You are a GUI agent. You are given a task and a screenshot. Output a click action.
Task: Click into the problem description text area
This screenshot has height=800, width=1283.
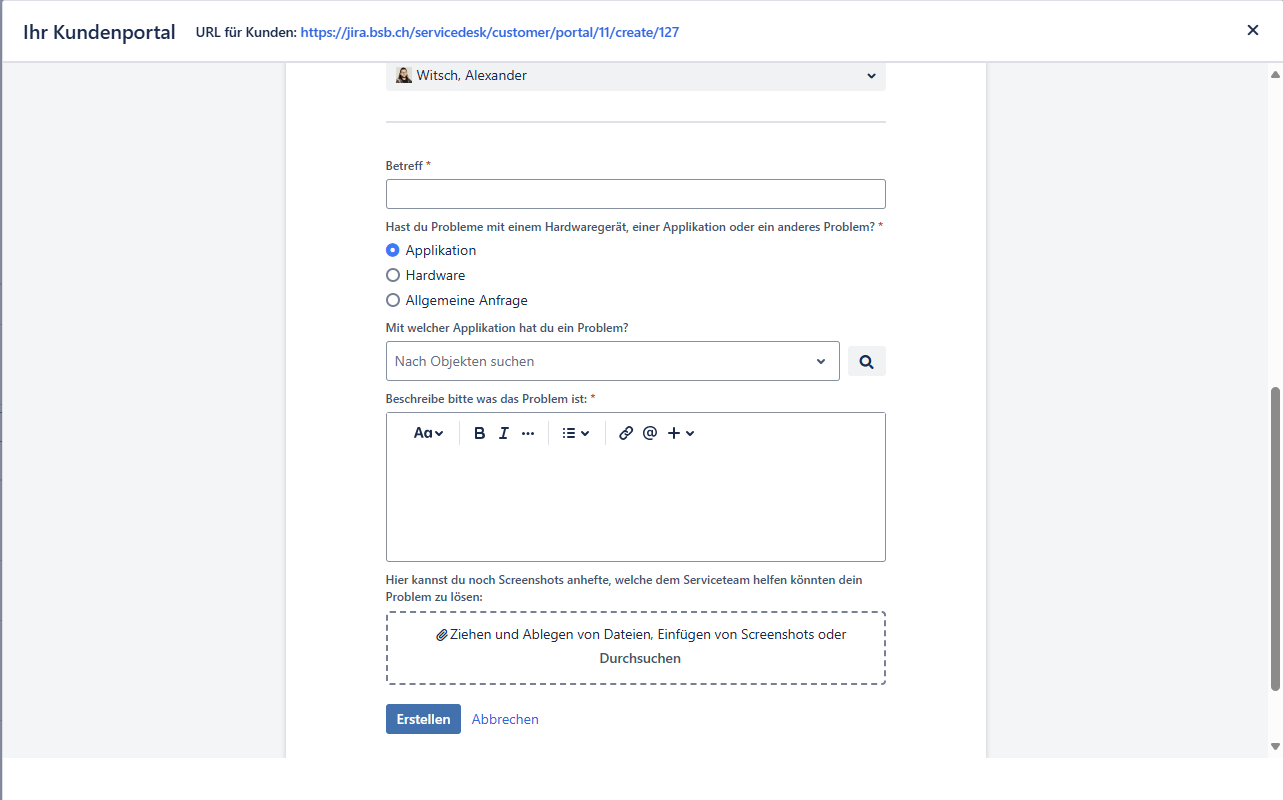coord(636,505)
